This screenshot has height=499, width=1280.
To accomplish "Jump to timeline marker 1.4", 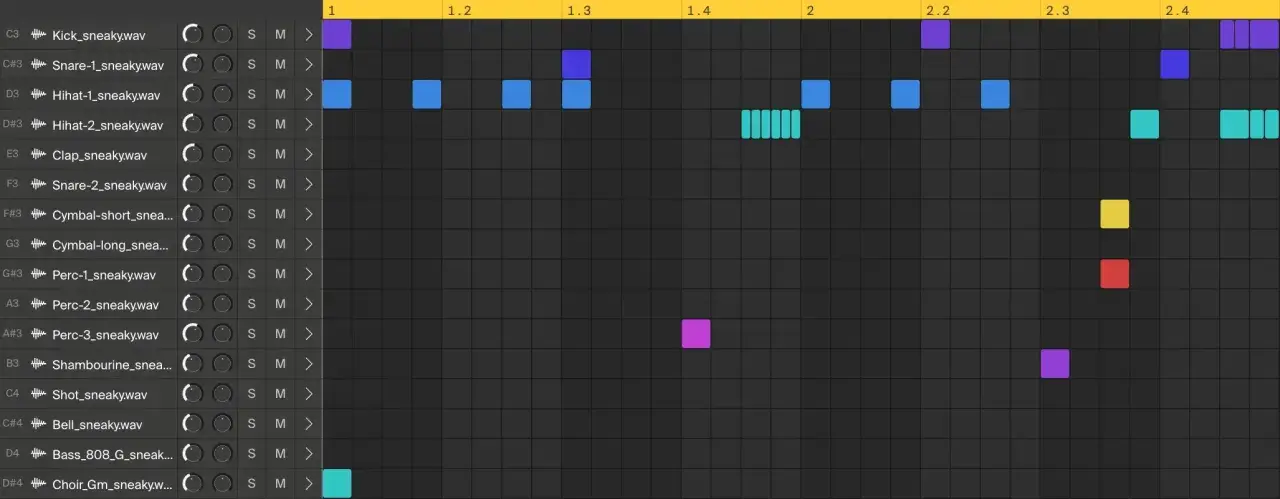I will pyautogui.click(x=699, y=10).
